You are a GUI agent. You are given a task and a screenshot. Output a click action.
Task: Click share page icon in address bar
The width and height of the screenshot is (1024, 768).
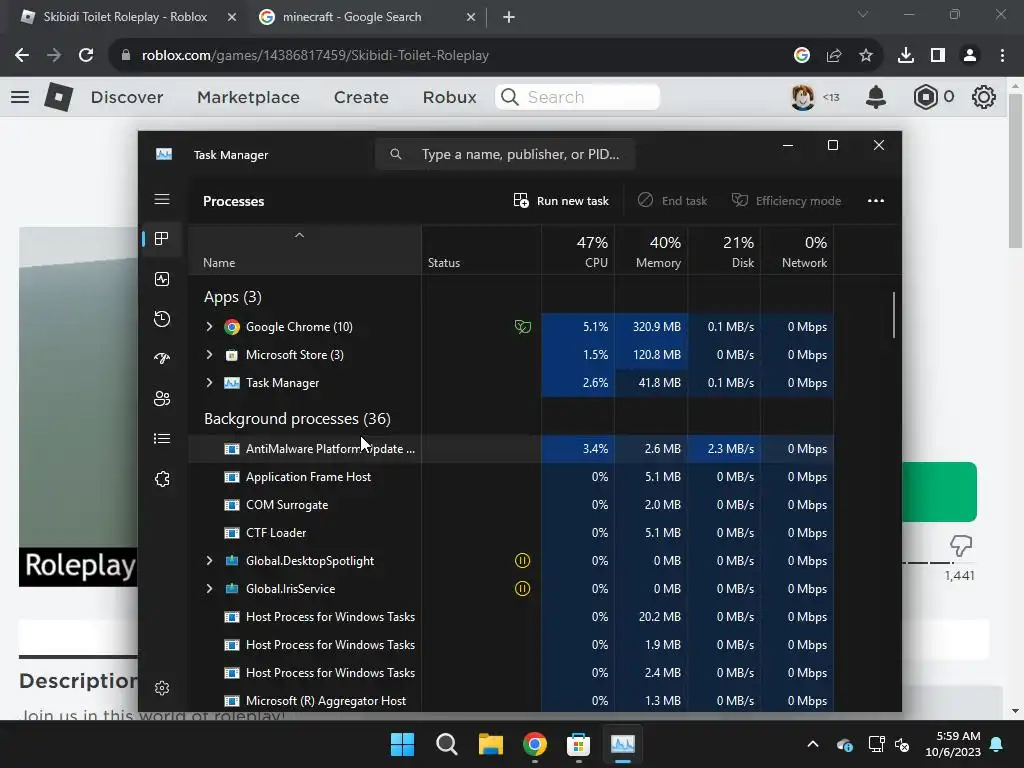pos(834,56)
